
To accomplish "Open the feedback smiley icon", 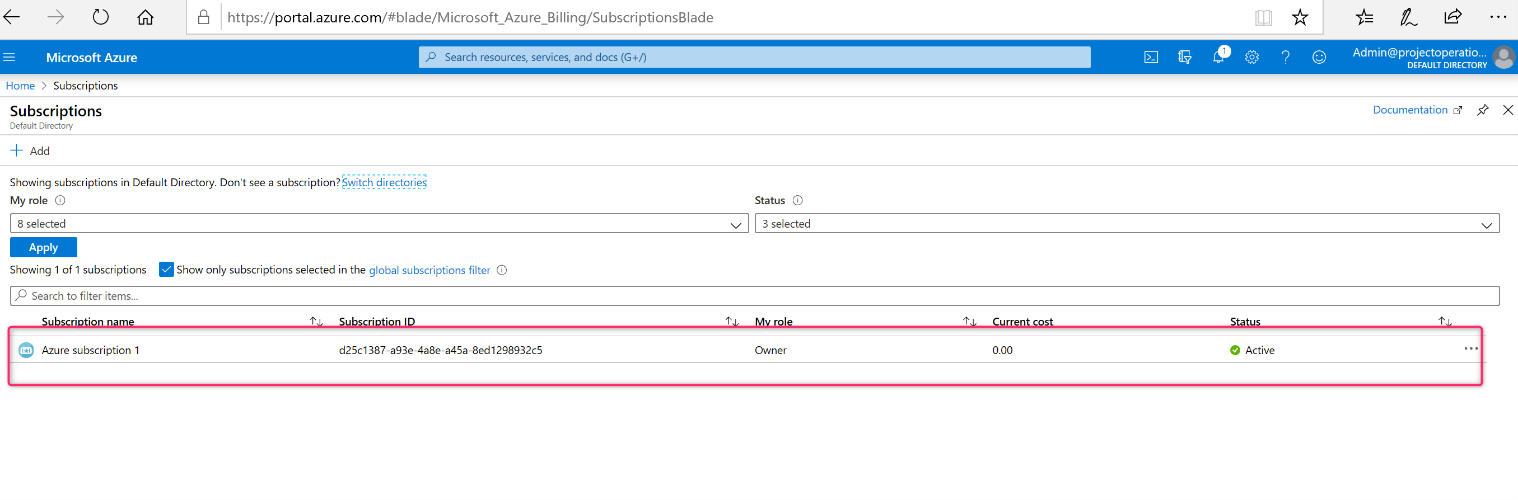I will pos(1319,57).
